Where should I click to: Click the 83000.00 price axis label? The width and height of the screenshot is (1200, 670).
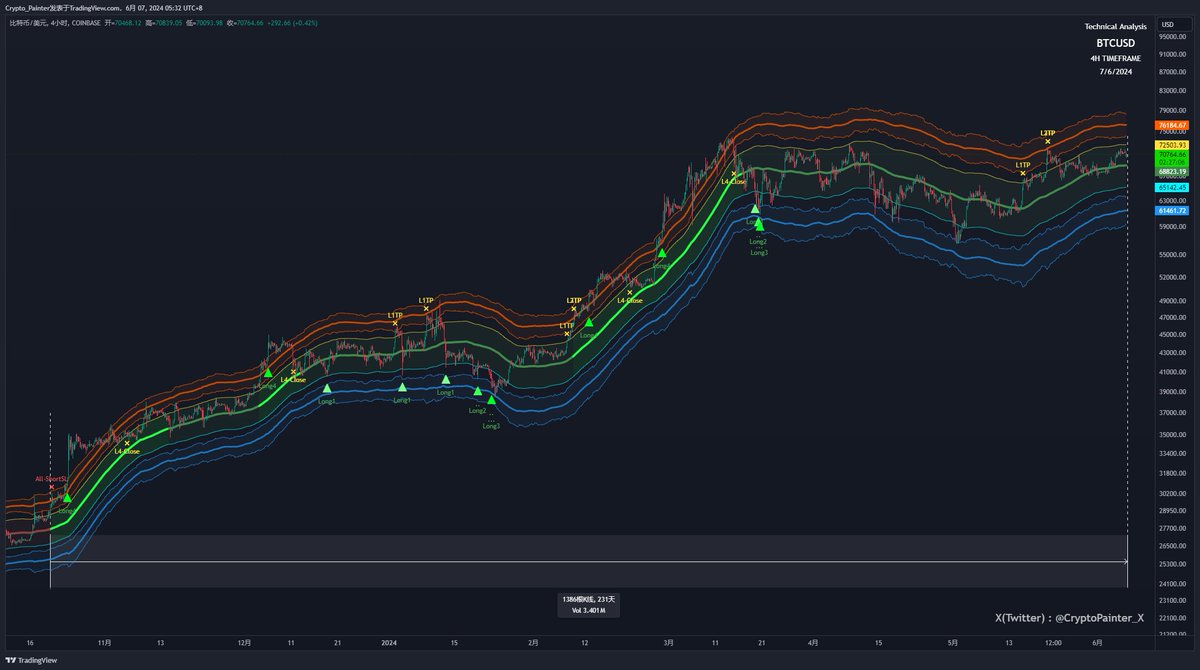click(1172, 91)
